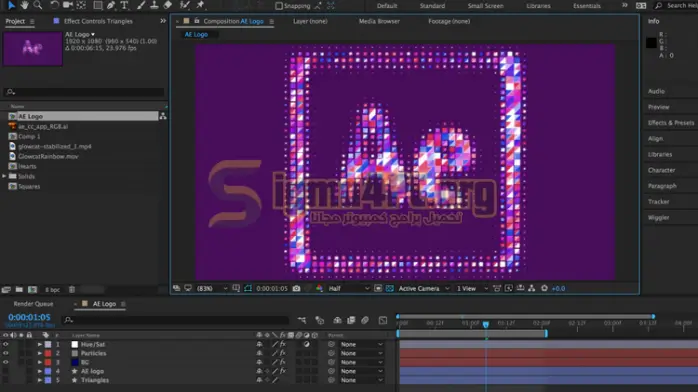
Task: Open the Render Queue tab
Action: tap(33, 304)
